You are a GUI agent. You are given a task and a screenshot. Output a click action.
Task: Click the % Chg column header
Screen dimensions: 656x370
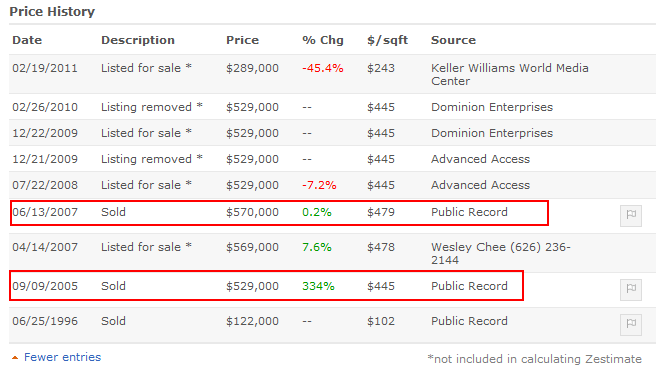(x=323, y=40)
